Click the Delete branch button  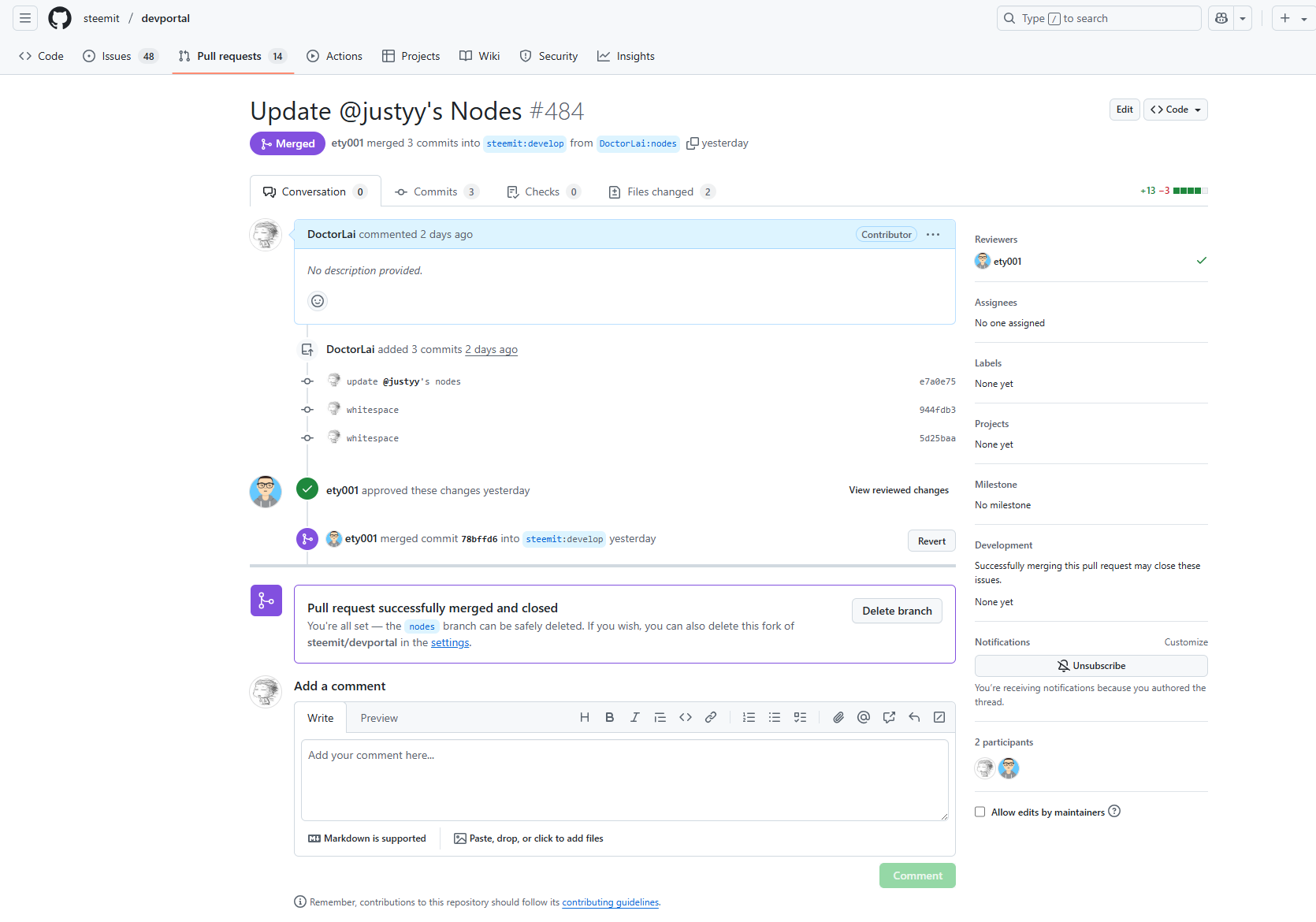coord(897,611)
